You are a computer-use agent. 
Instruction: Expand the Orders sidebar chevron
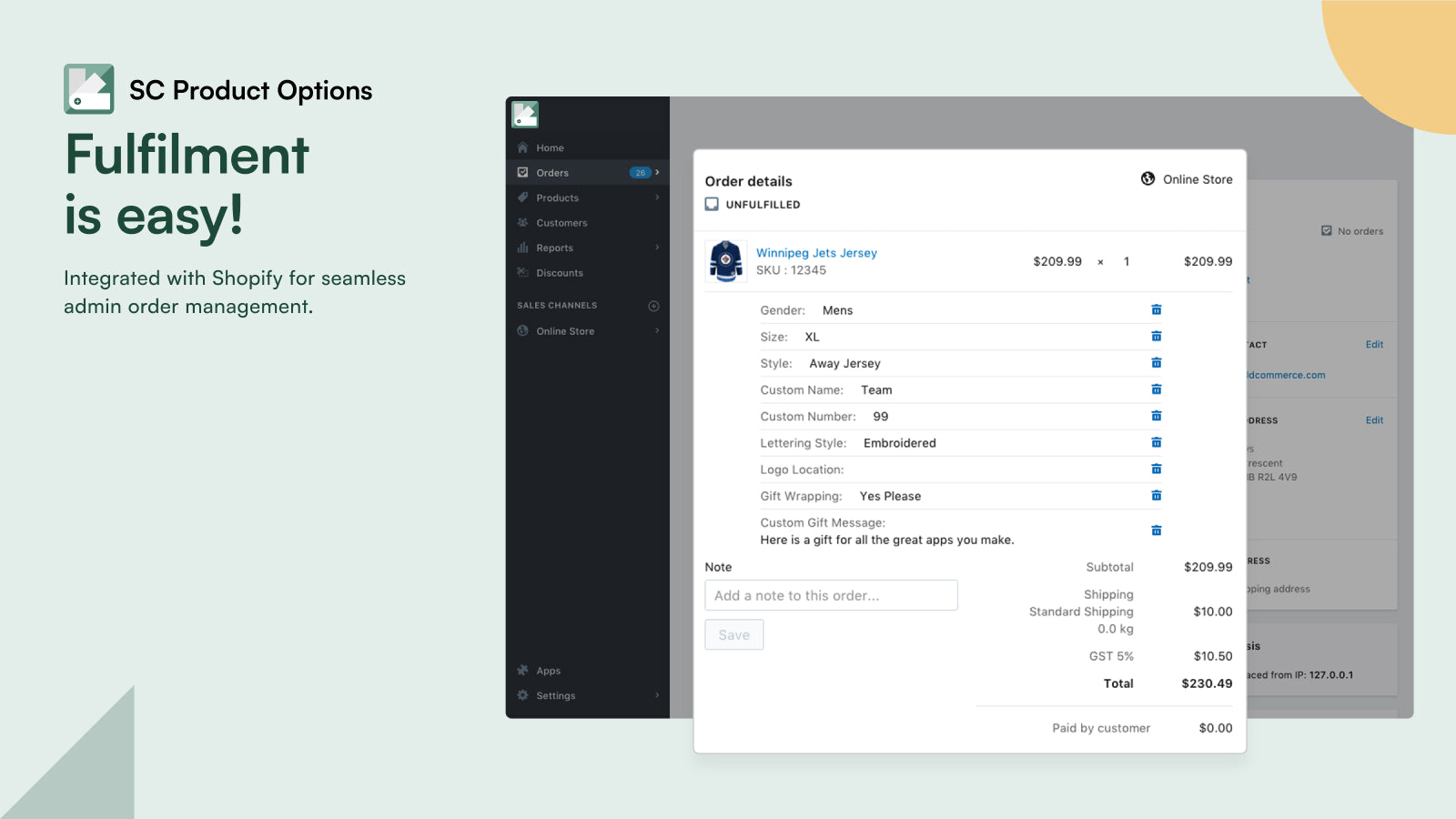(x=656, y=172)
